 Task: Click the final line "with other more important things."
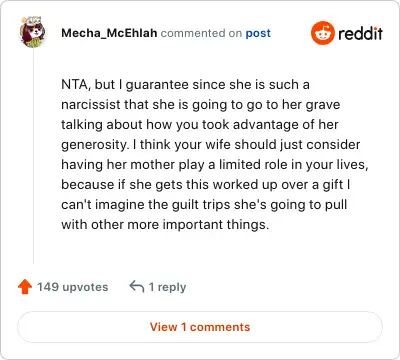165,225
